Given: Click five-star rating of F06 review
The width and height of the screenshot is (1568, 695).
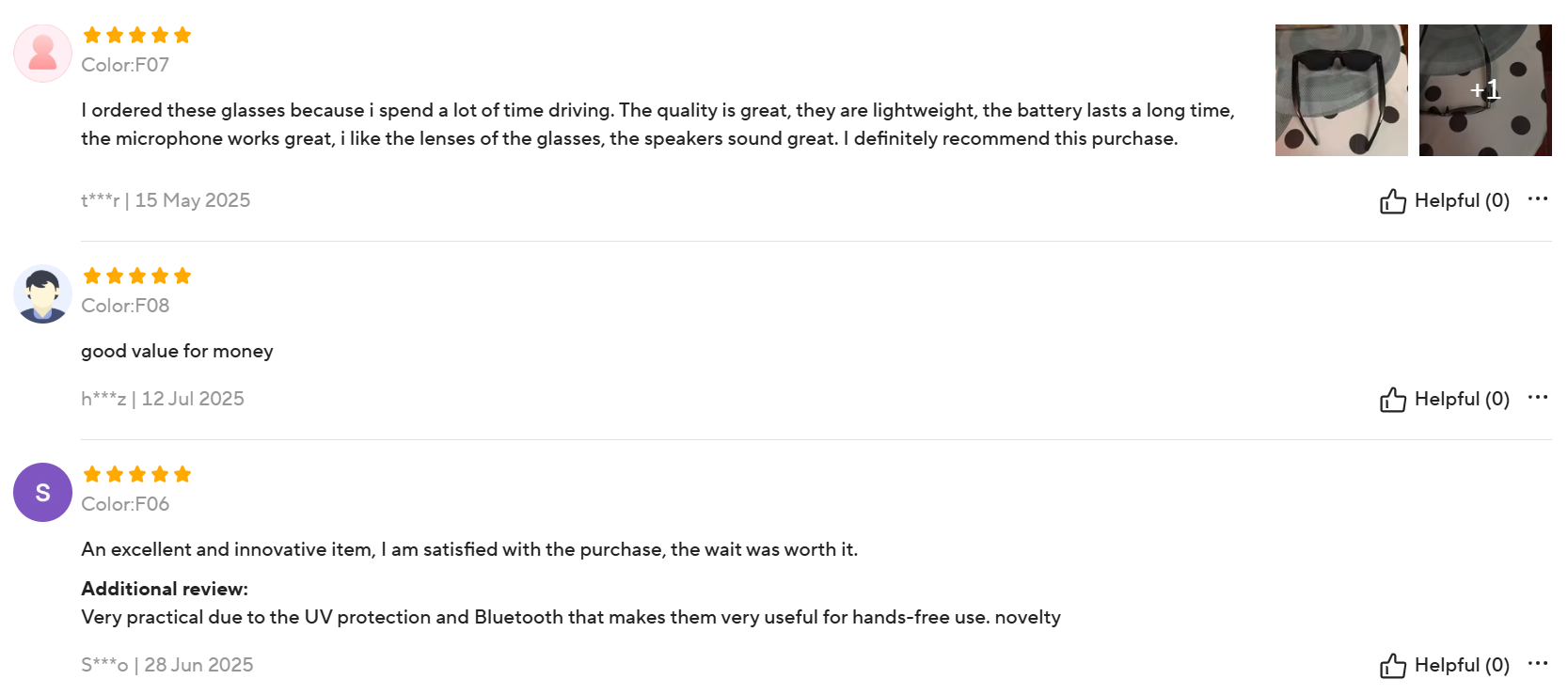Looking at the screenshot, I should (137, 475).
